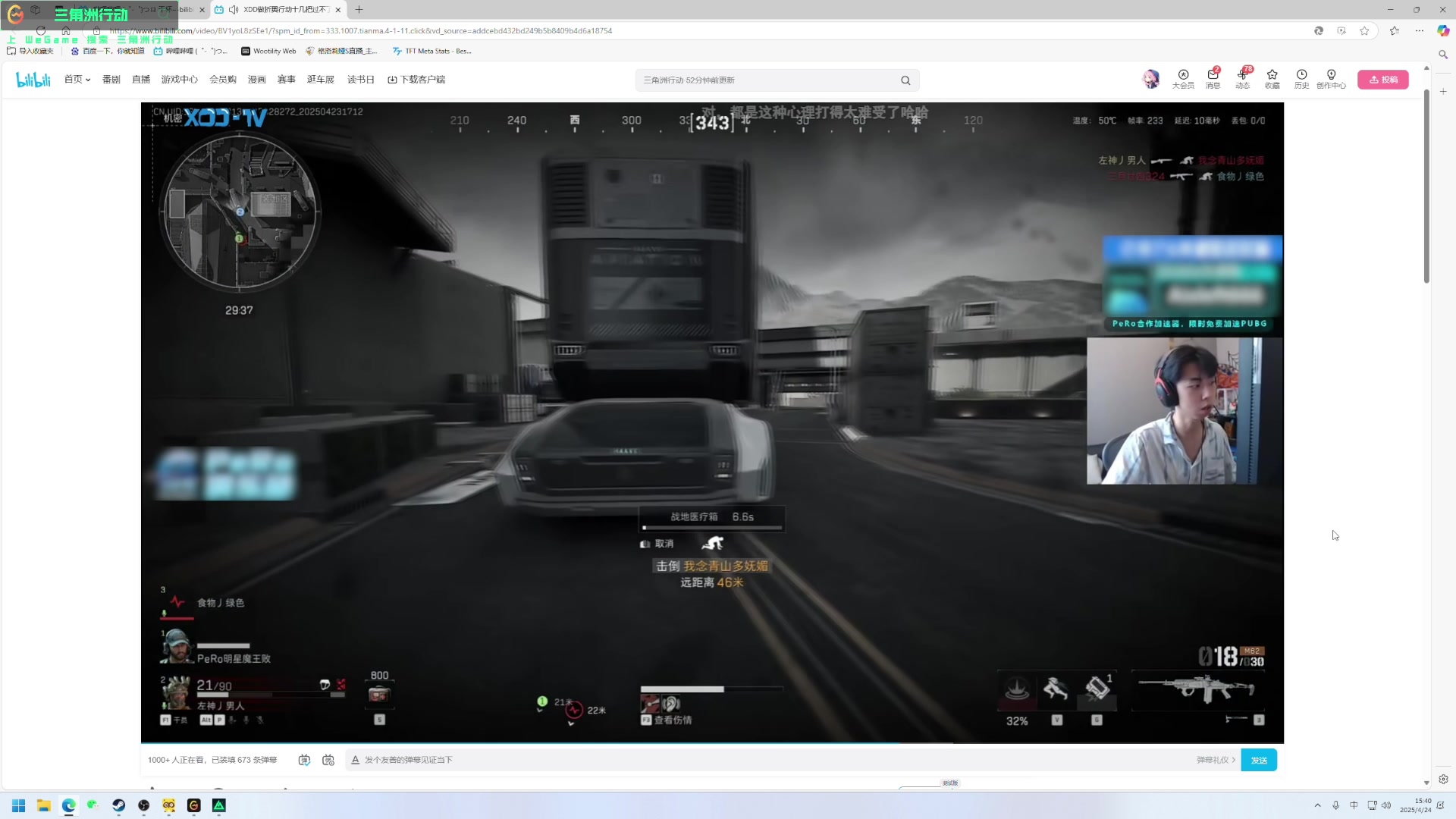Open sidebar settings gear at bottom right
This screenshot has width=1456, height=819.
click(x=1443, y=779)
